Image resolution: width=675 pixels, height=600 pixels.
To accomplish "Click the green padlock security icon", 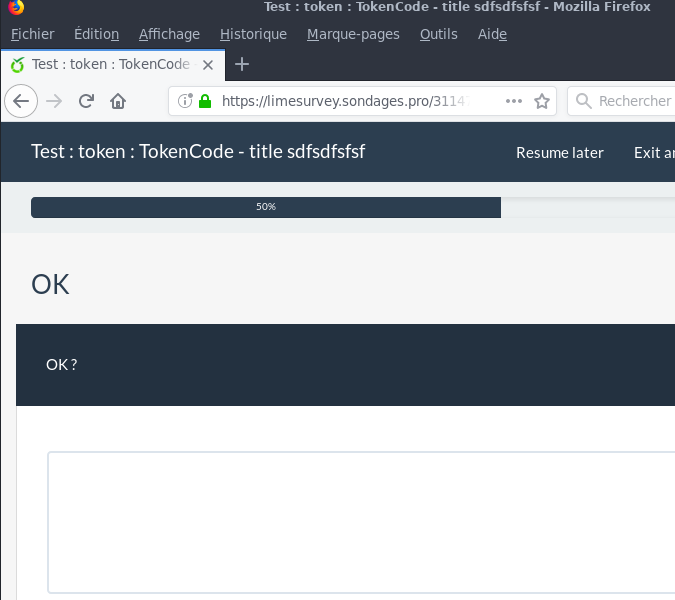I will 205,101.
